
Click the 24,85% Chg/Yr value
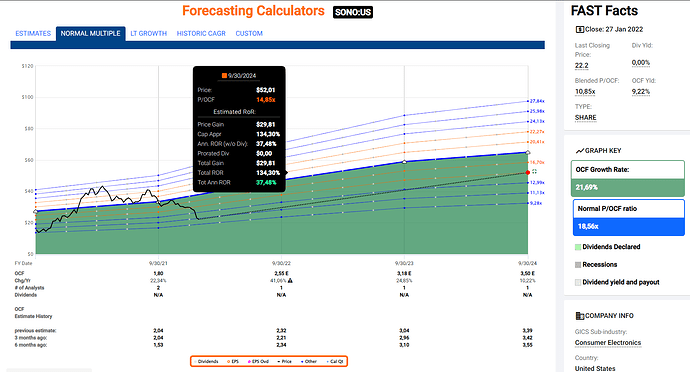coord(404,280)
